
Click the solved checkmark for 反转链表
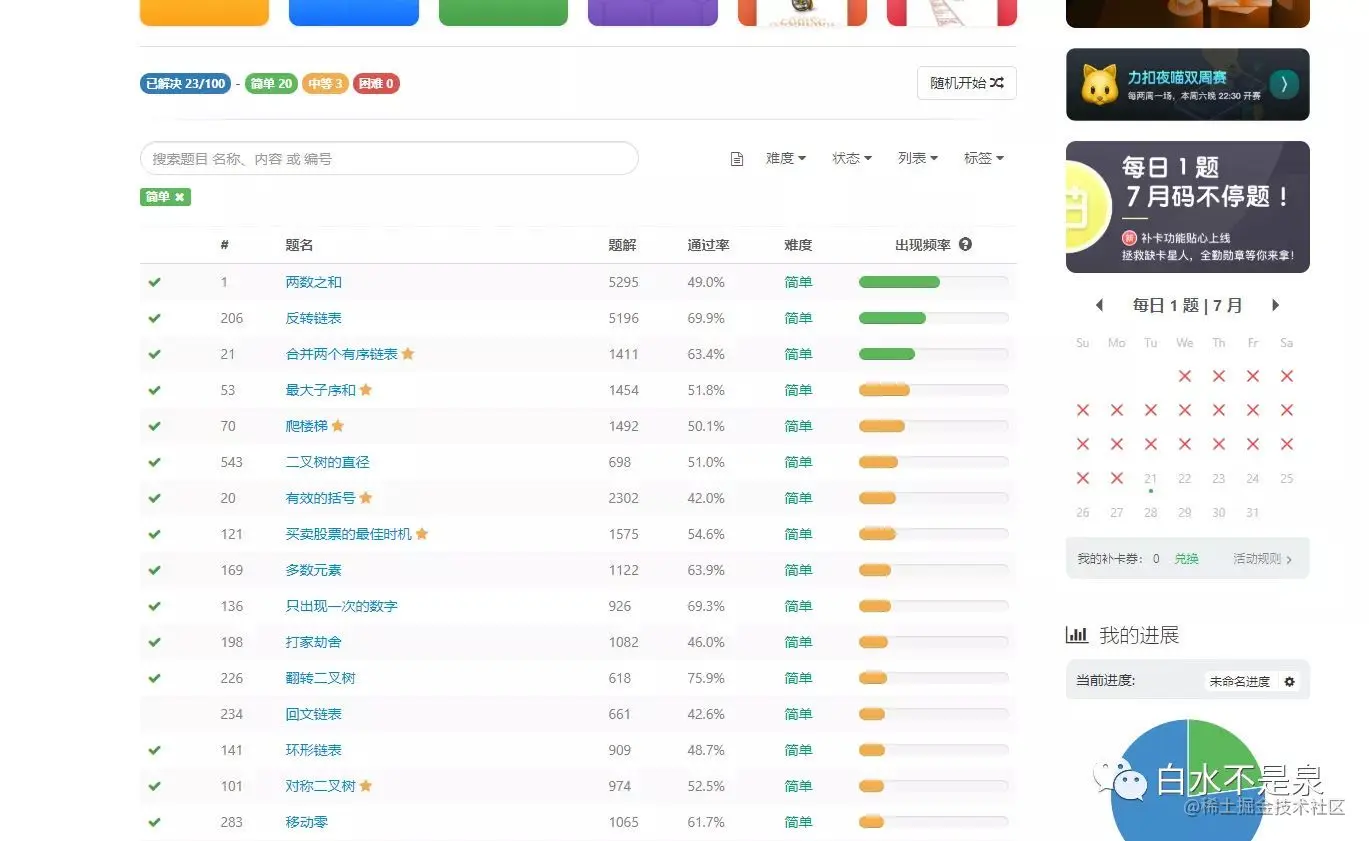click(154, 318)
